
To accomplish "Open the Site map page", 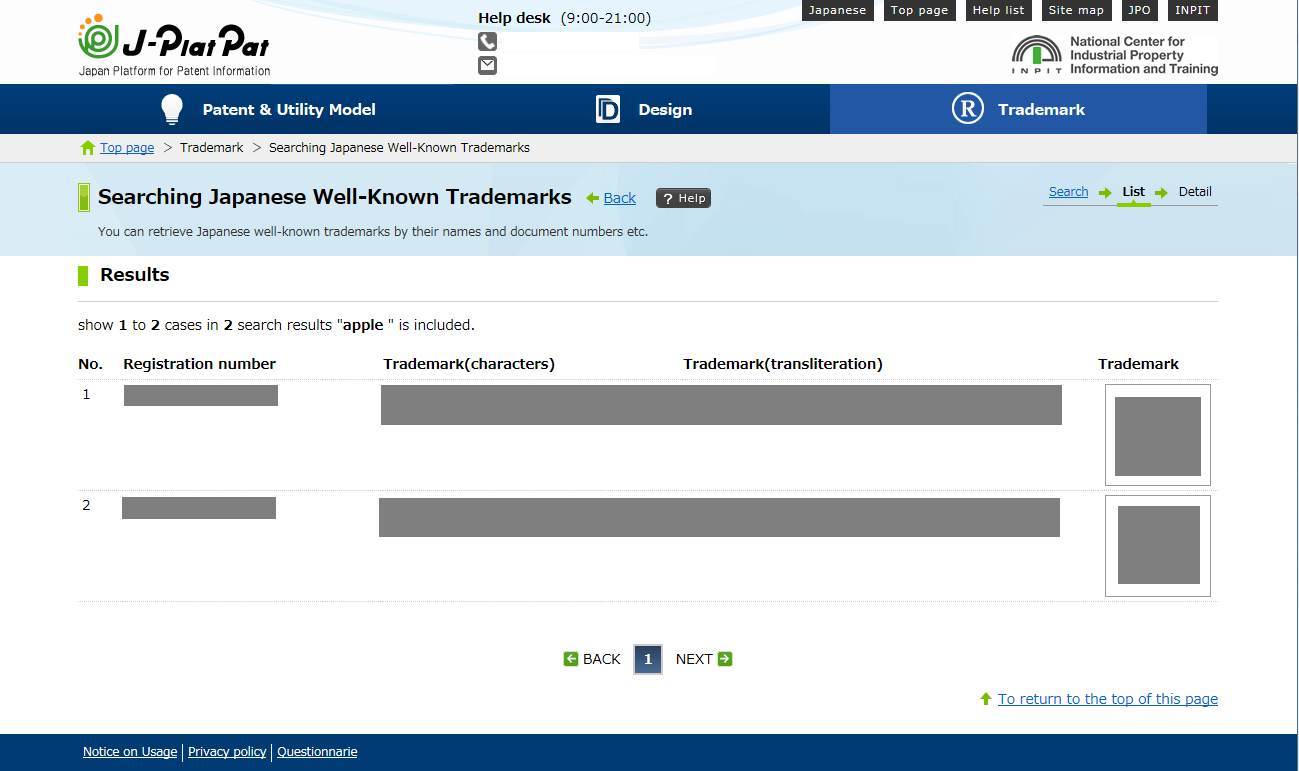I will (1076, 10).
